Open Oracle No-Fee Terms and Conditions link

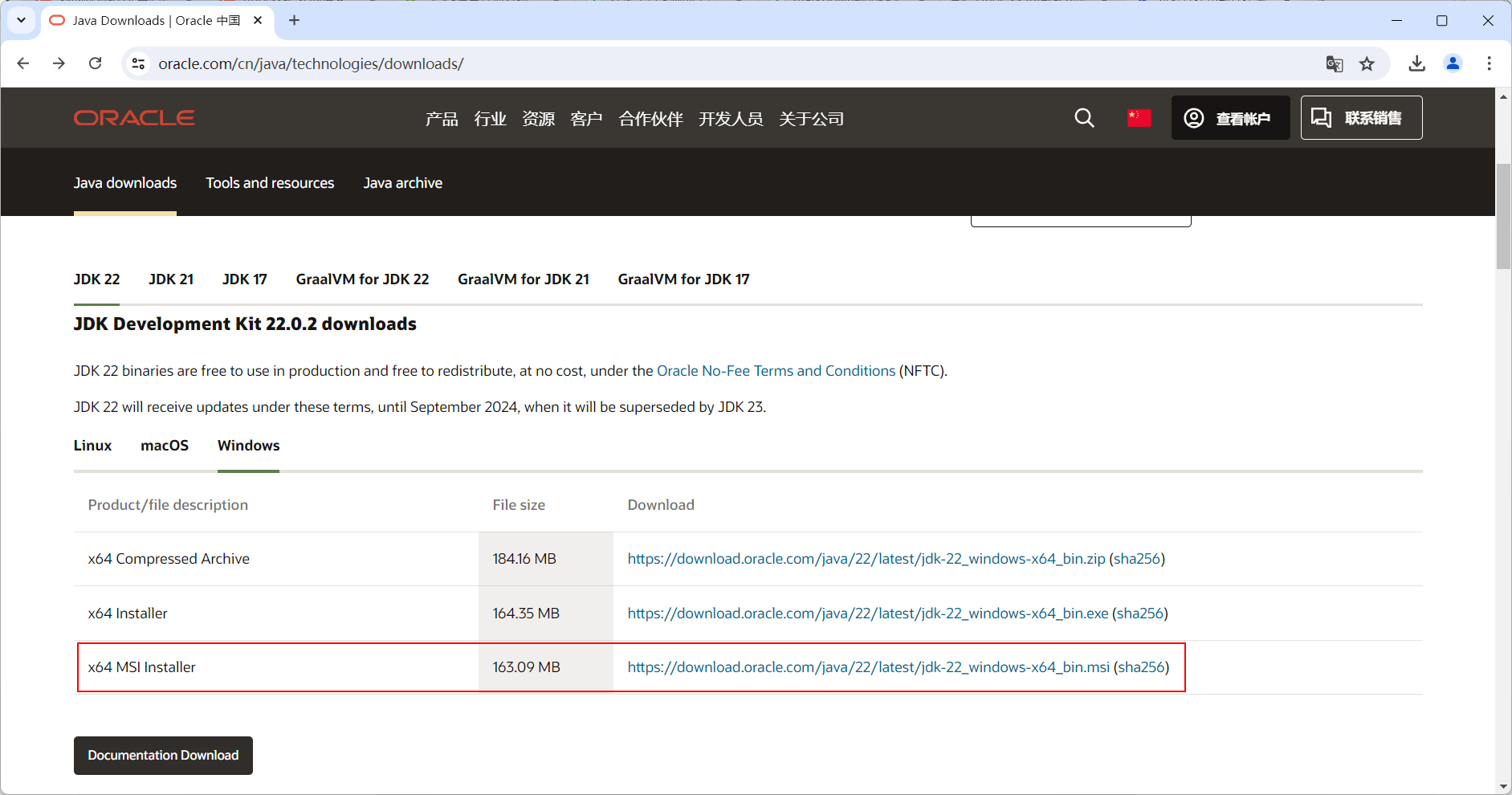tap(776, 371)
